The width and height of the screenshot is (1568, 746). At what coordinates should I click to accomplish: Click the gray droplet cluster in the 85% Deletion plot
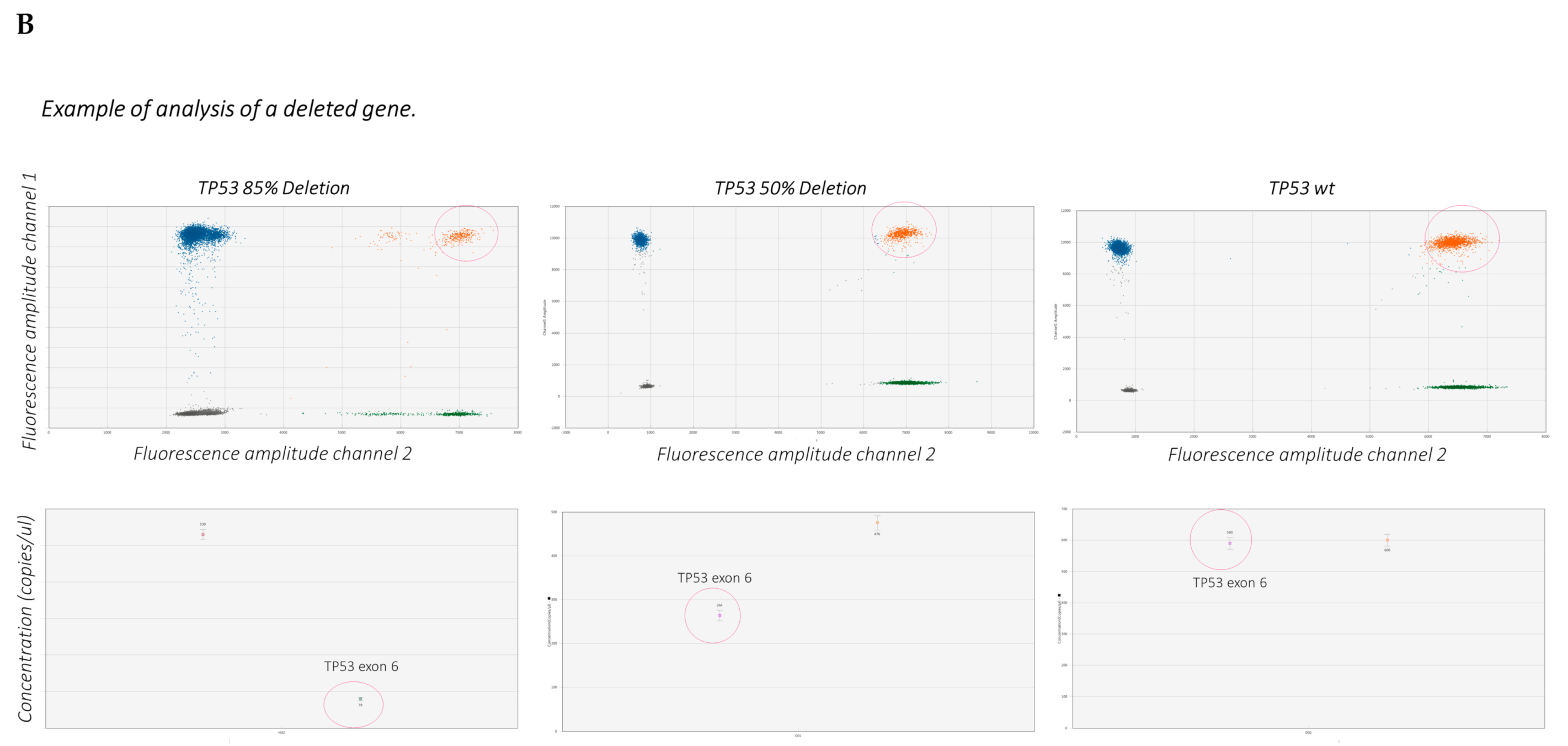coord(201,412)
